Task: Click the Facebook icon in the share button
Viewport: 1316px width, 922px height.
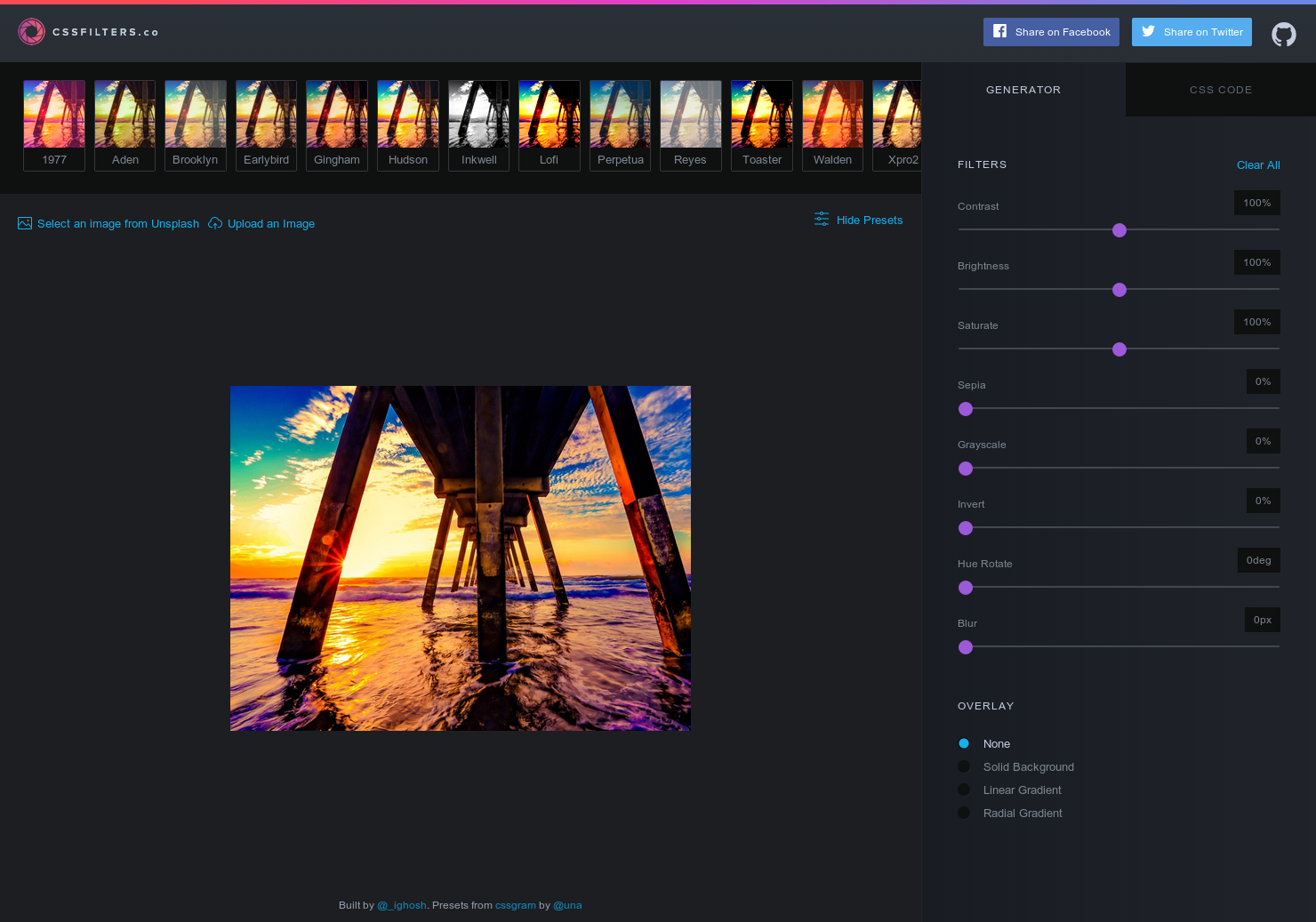Action: (999, 32)
